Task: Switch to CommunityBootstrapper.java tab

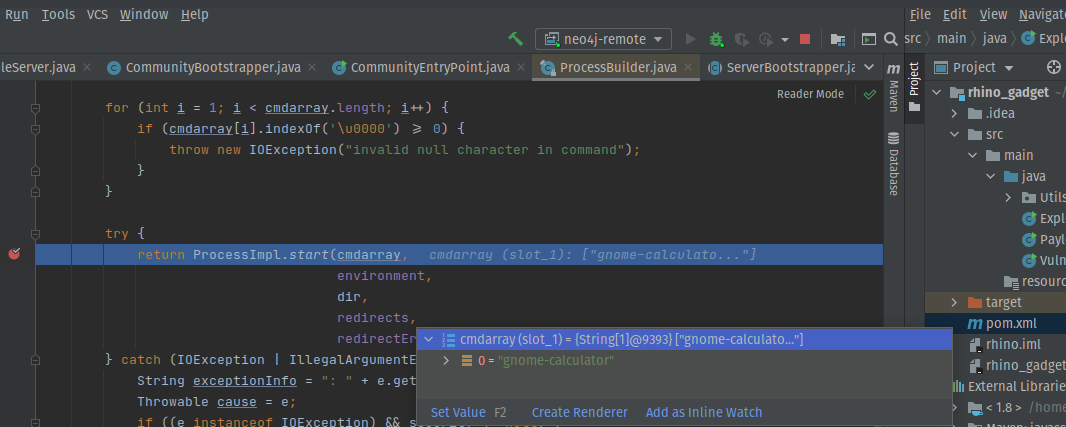Action: pos(212,67)
